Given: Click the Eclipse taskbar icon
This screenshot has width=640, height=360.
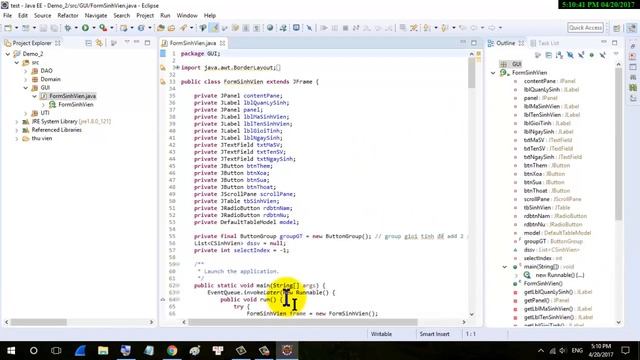Looking at the screenshot, I should point(287,350).
